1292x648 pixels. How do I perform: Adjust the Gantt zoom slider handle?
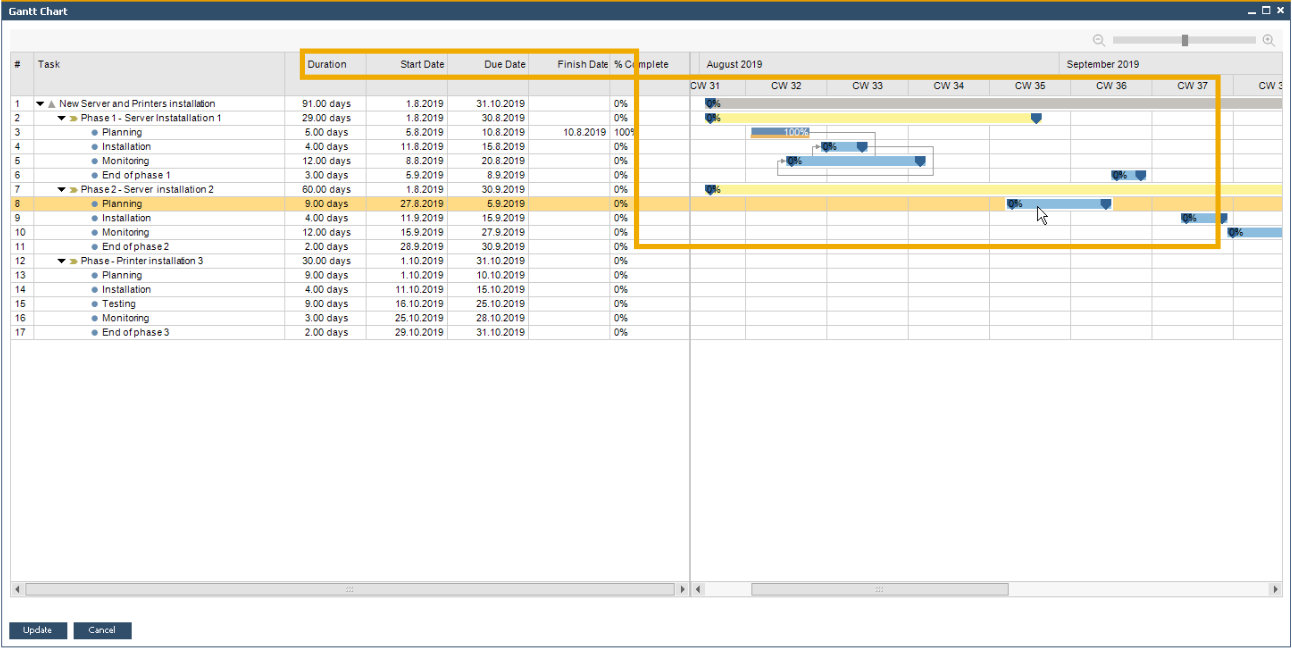[1185, 40]
